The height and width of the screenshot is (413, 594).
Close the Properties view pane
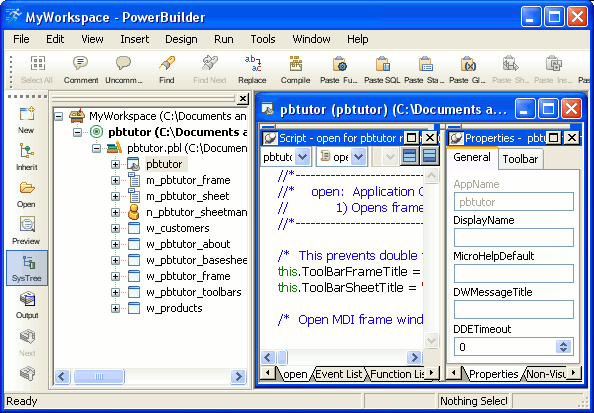572,138
